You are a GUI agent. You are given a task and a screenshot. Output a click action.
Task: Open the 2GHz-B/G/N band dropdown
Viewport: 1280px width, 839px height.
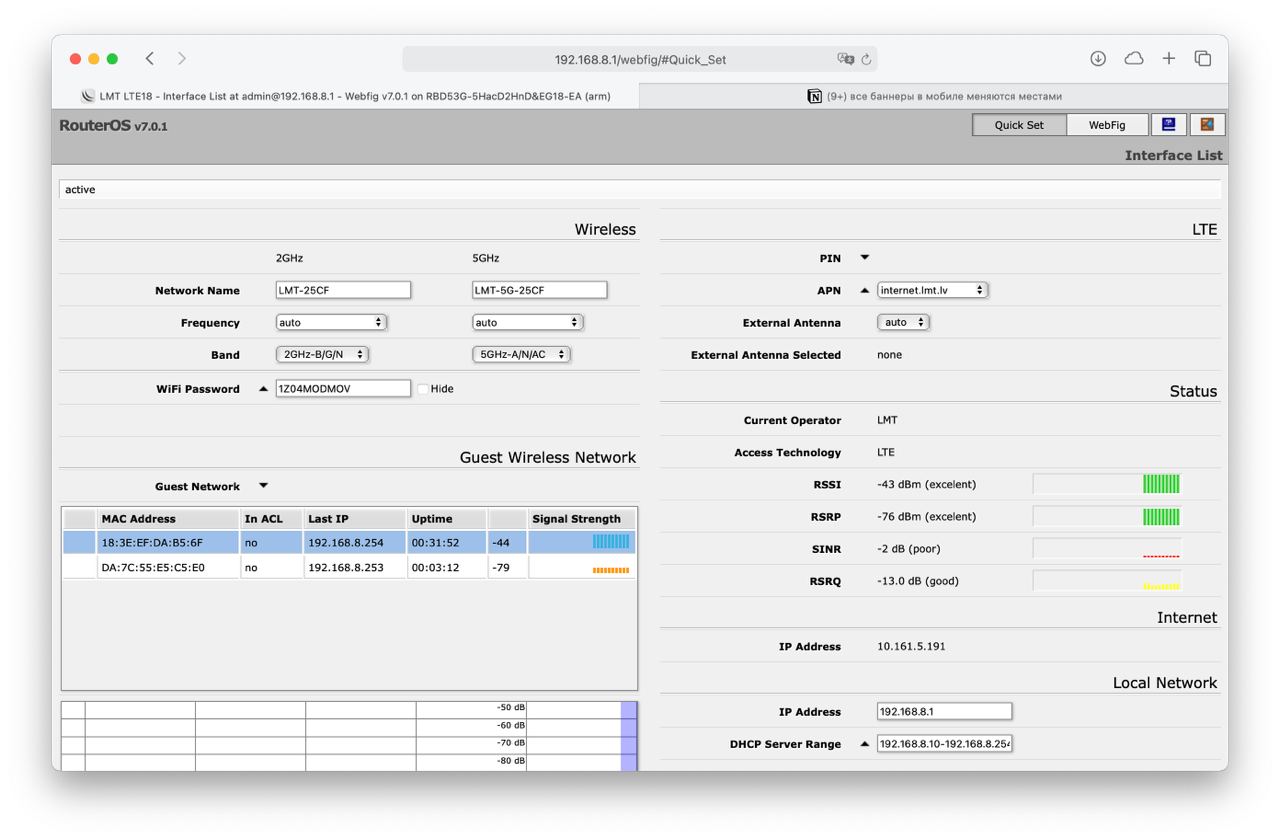[x=323, y=355]
